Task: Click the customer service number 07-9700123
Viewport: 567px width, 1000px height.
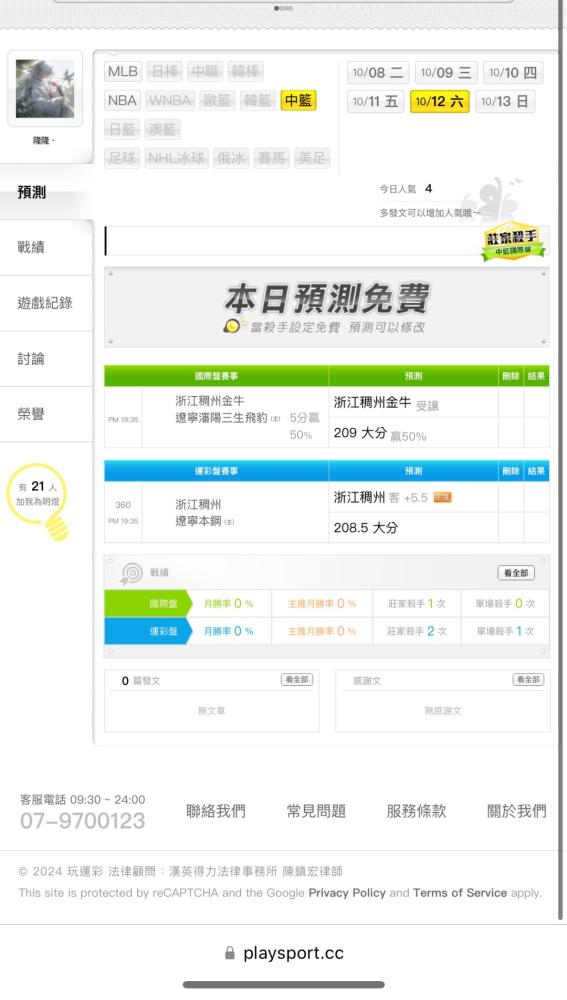Action: [82, 821]
